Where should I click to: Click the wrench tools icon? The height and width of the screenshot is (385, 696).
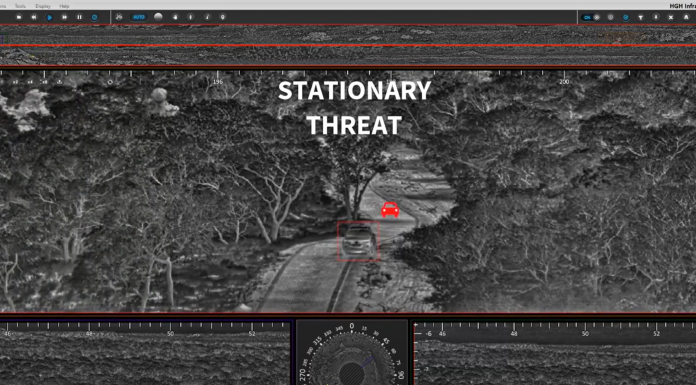119,17
